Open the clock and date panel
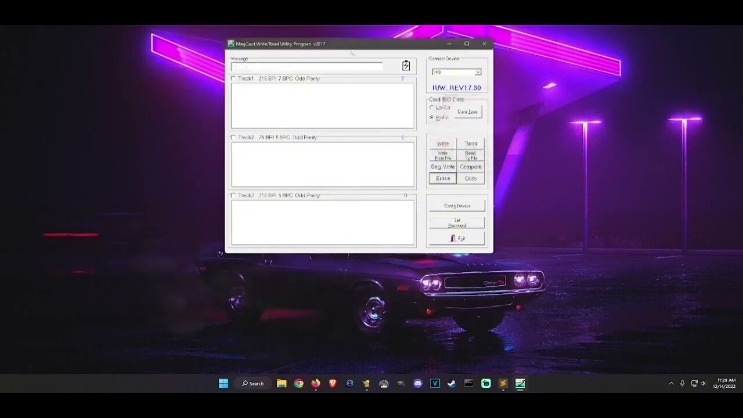Viewport: 743px width, 418px height. [x=725, y=383]
